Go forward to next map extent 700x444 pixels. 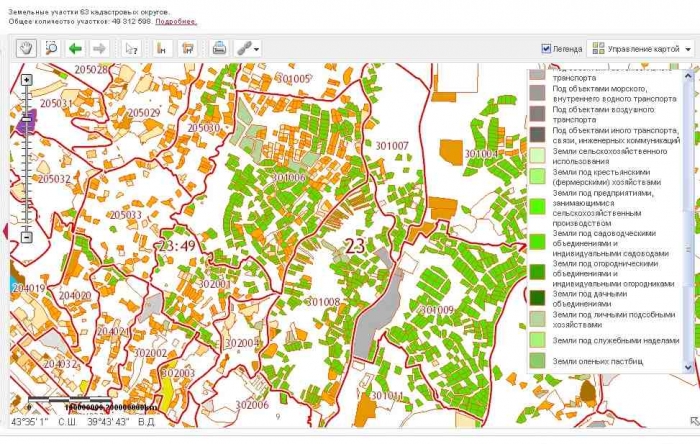(99, 48)
